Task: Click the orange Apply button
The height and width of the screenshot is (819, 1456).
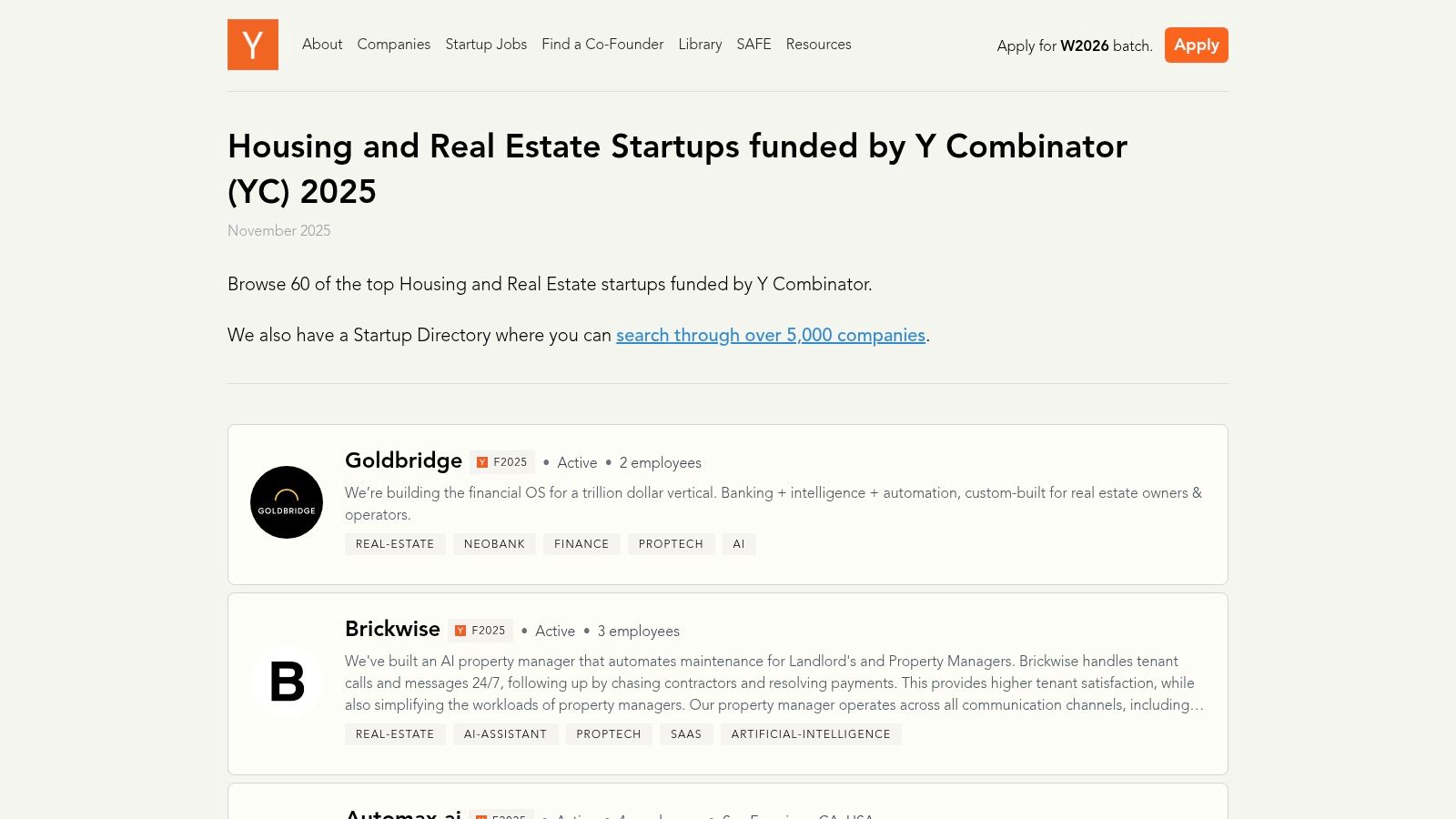Action: click(1196, 45)
